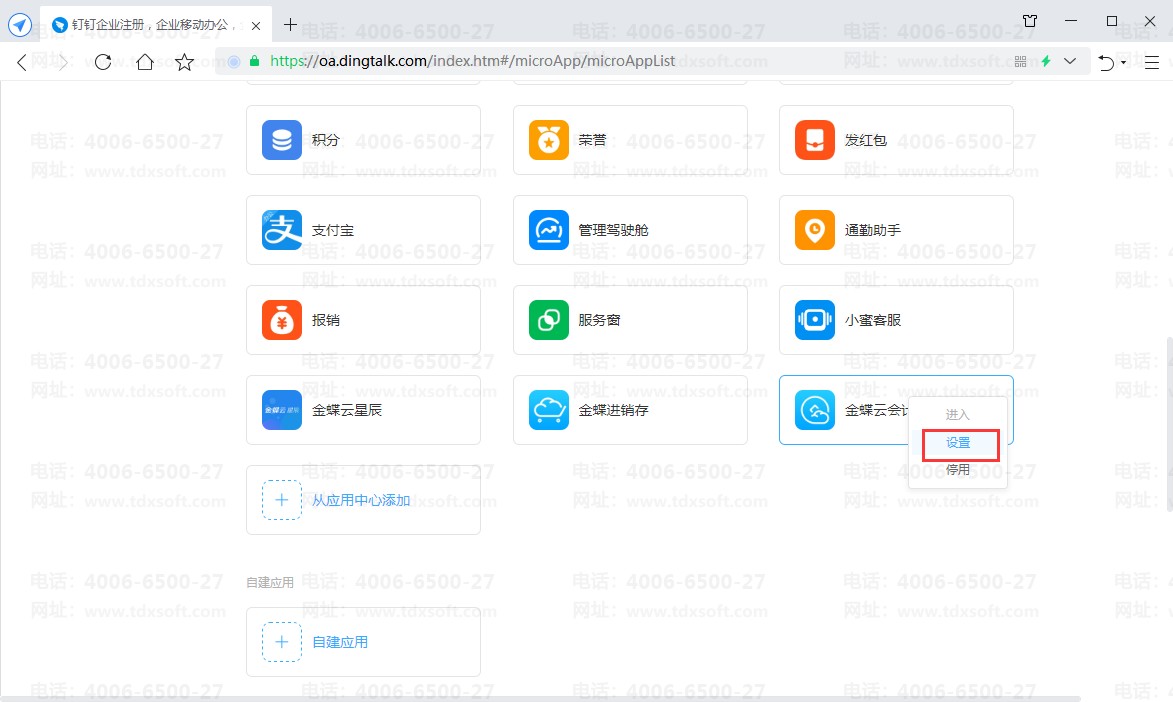Open the 报销 money bag icon
1173x702 pixels.
[x=282, y=320]
